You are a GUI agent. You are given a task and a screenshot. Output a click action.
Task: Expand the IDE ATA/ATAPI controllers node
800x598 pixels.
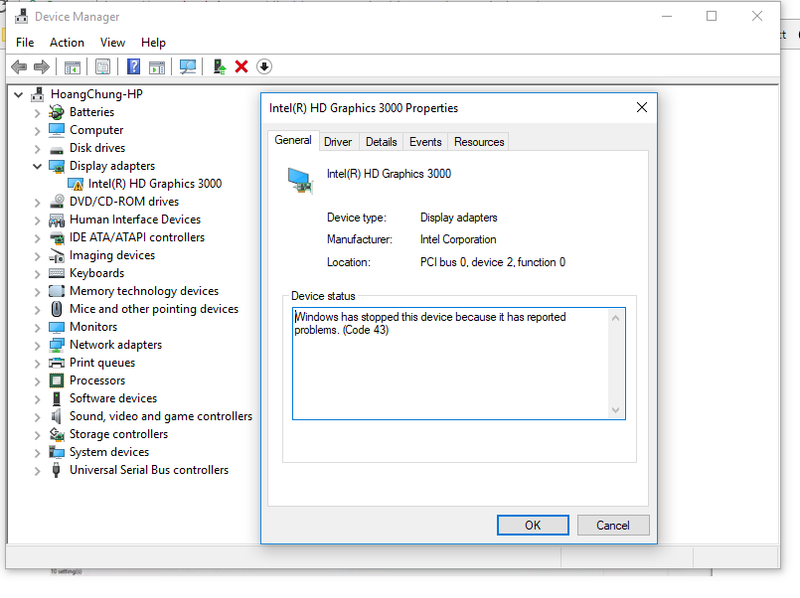coord(37,238)
